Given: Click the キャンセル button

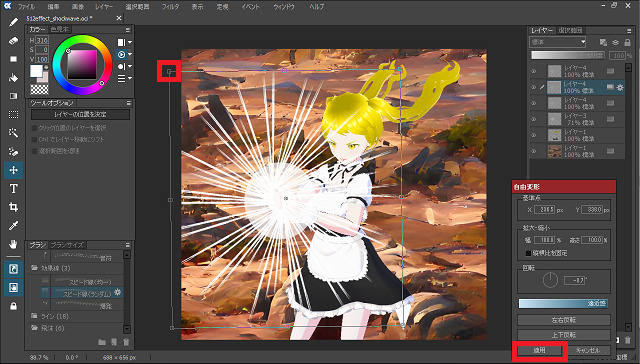Looking at the screenshot, I should pyautogui.click(x=587, y=350).
